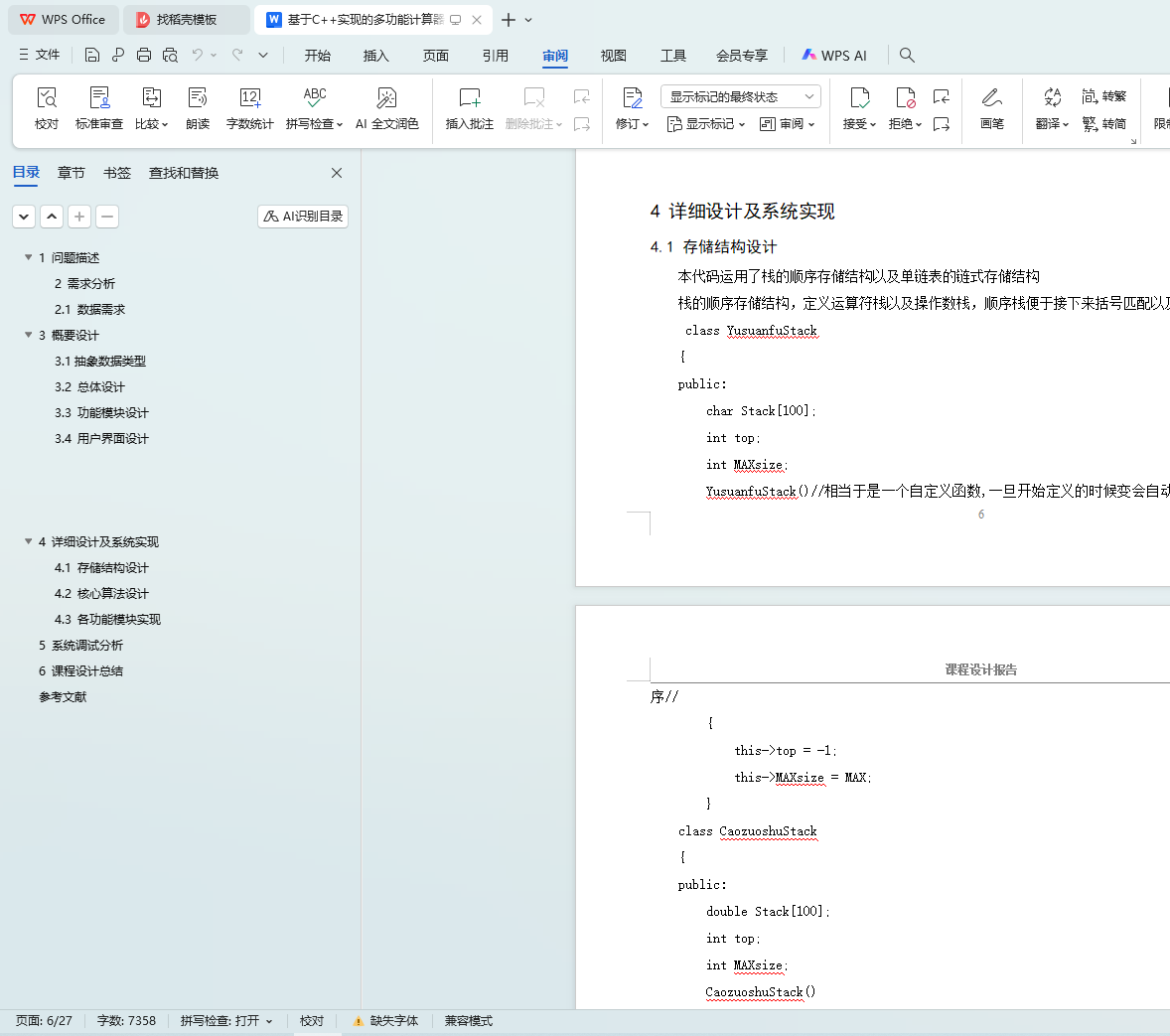The width and height of the screenshot is (1170, 1036).
Task: Switch to the 插入 ribbon tab
Action: coord(376,56)
